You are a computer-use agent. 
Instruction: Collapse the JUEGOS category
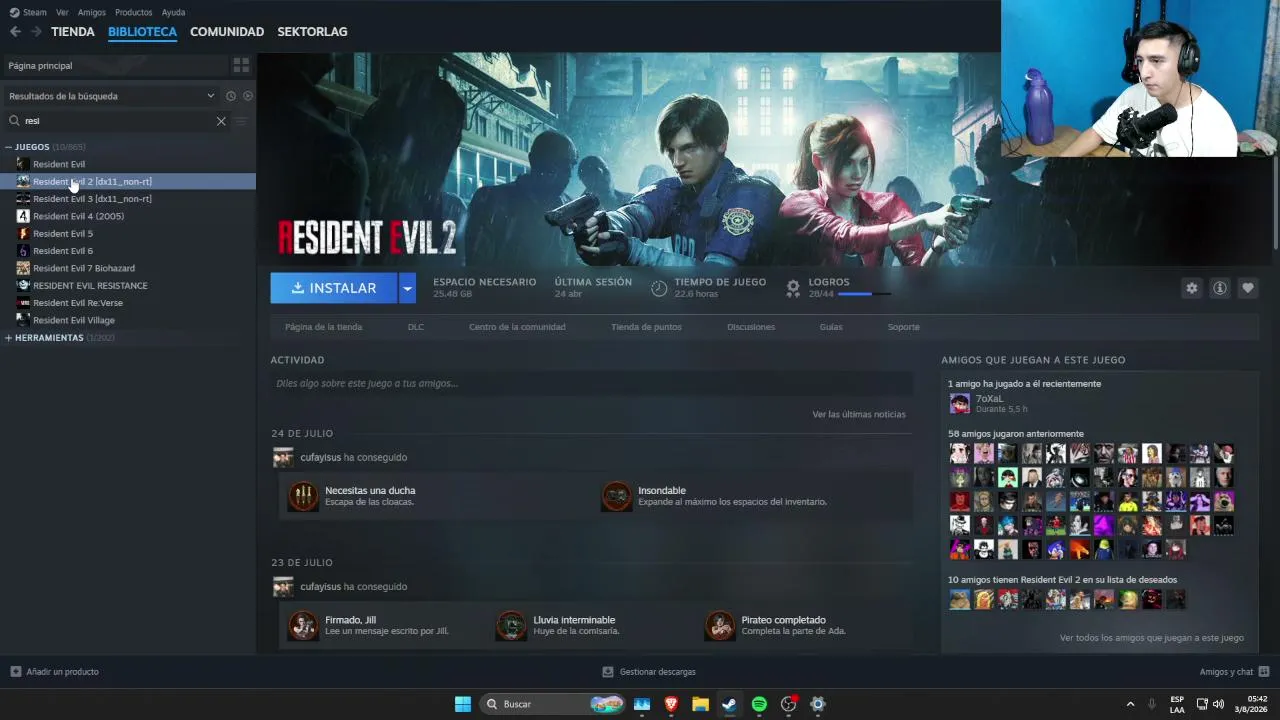point(9,147)
